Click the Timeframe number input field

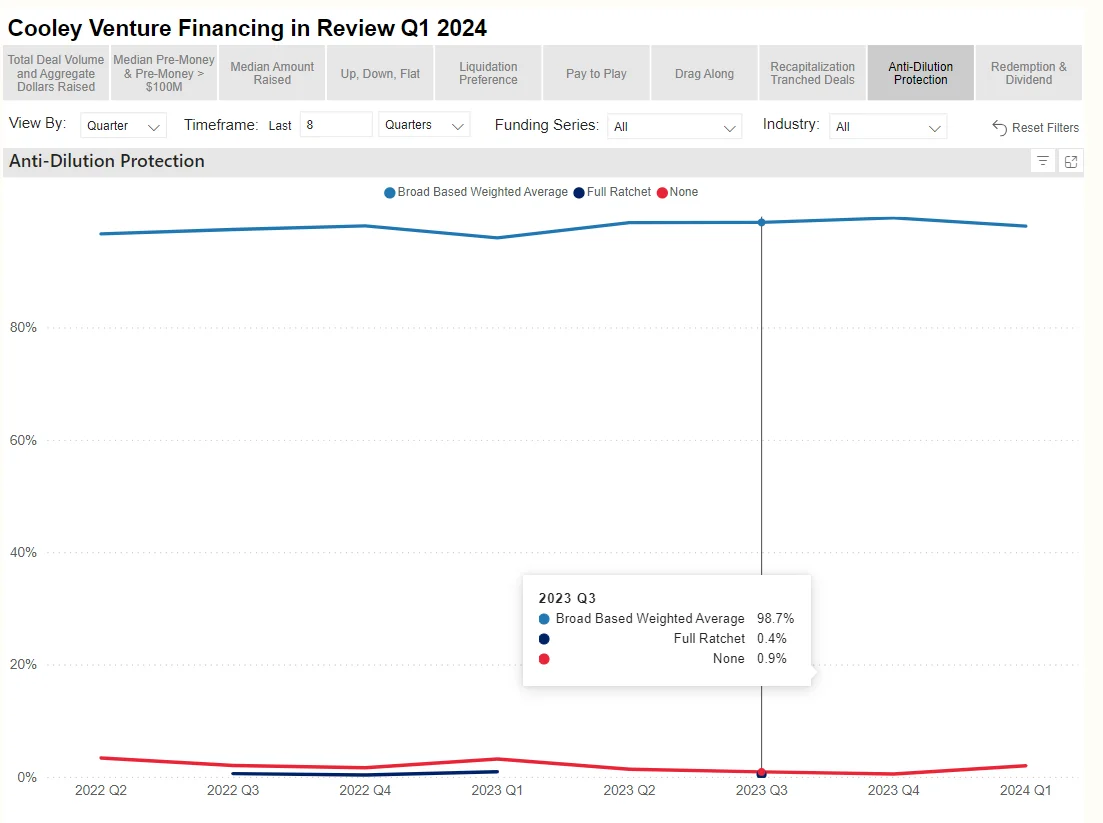(336, 125)
